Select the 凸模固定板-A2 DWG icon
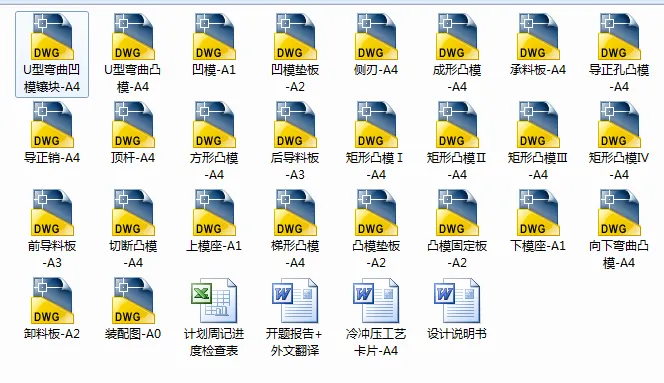This screenshot has width=664, height=383. point(457,213)
